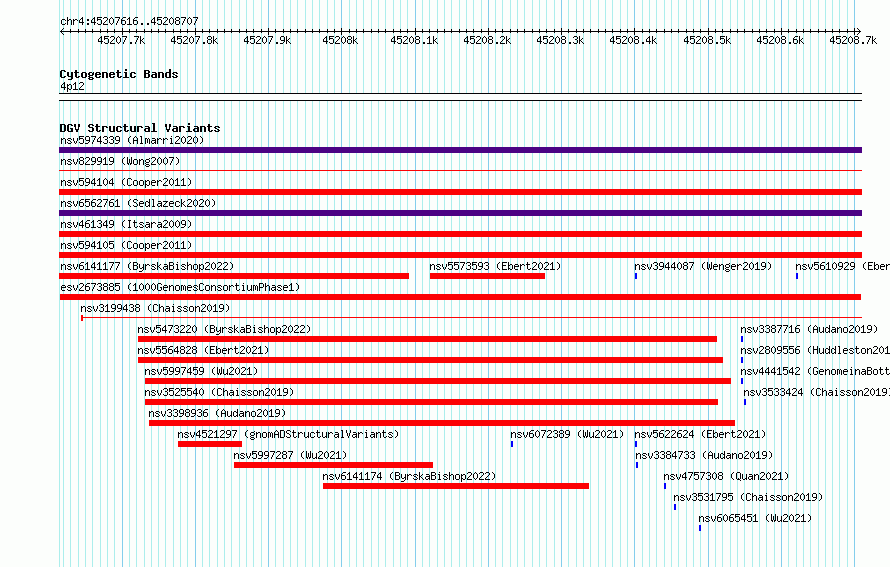Viewport: 890px width, 567px height.
Task: Open nsv6141174 (ByrskaBishop2022) variant
Action: 409,476
